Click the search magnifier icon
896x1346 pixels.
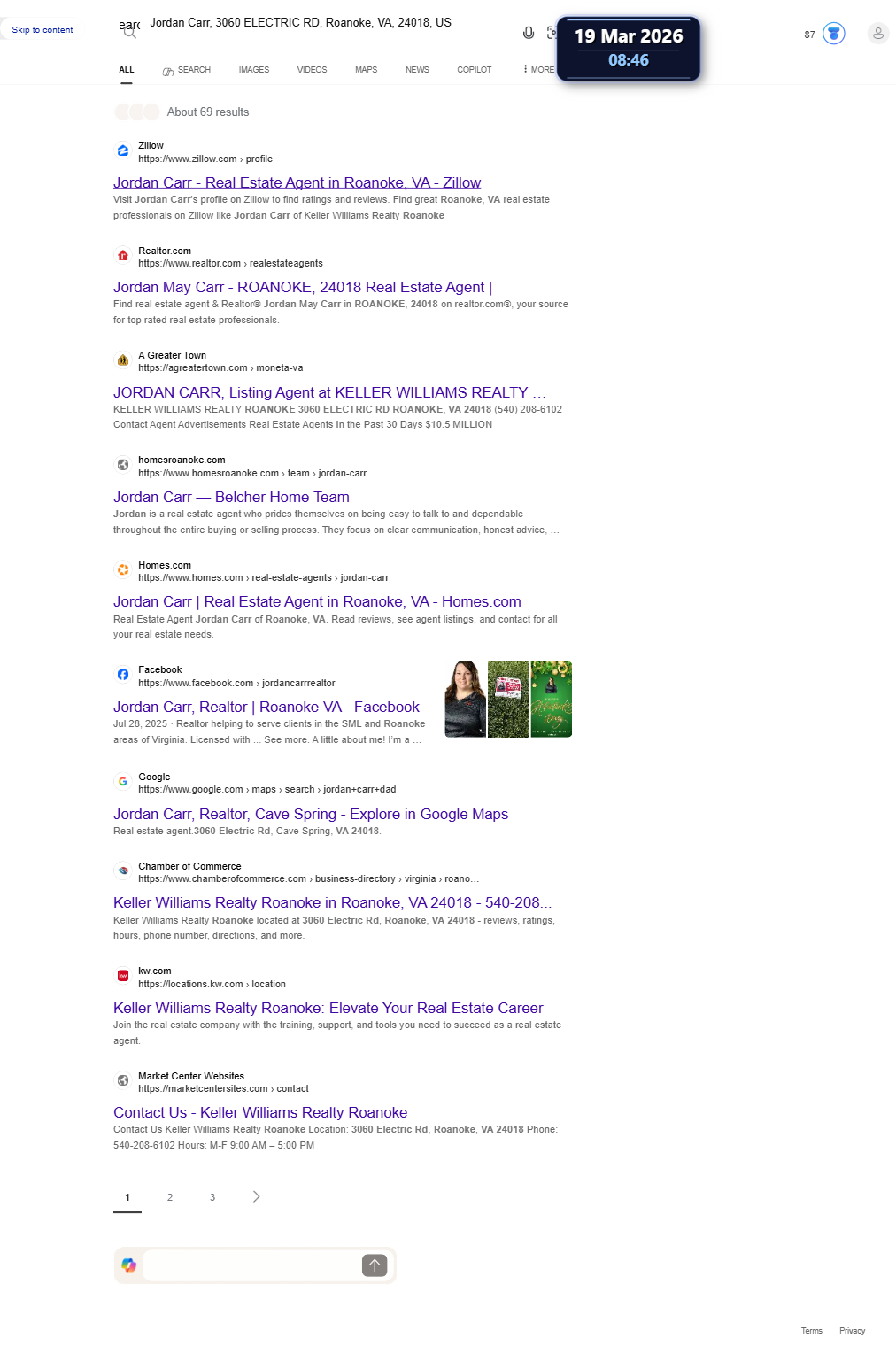click(129, 33)
